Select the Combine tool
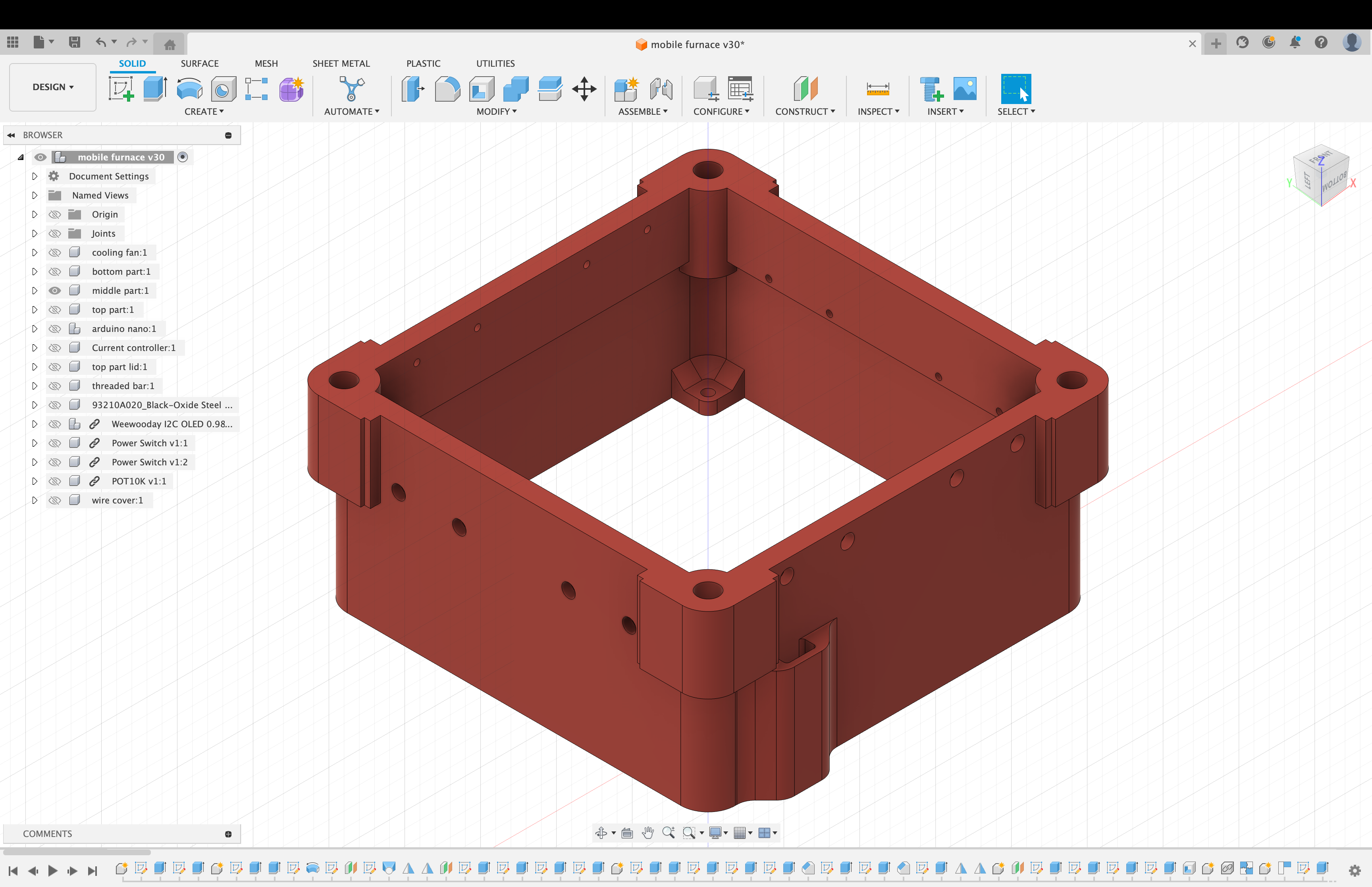Viewport: 1372px width, 887px height. [x=516, y=89]
